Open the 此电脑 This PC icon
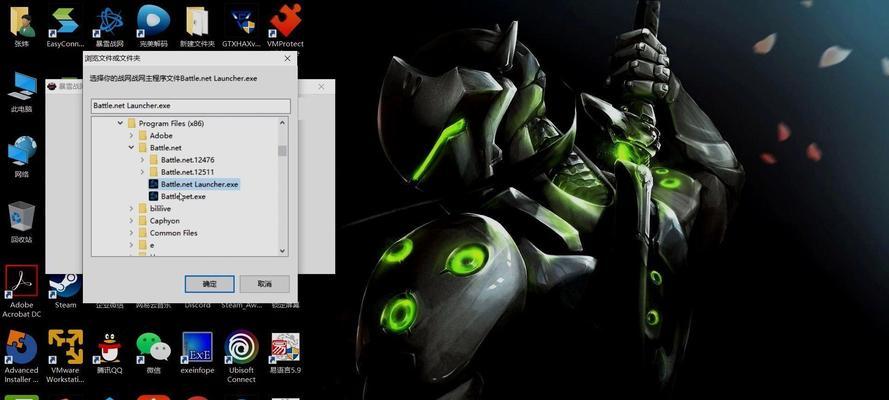The width and height of the screenshot is (889, 400). pos(22,92)
